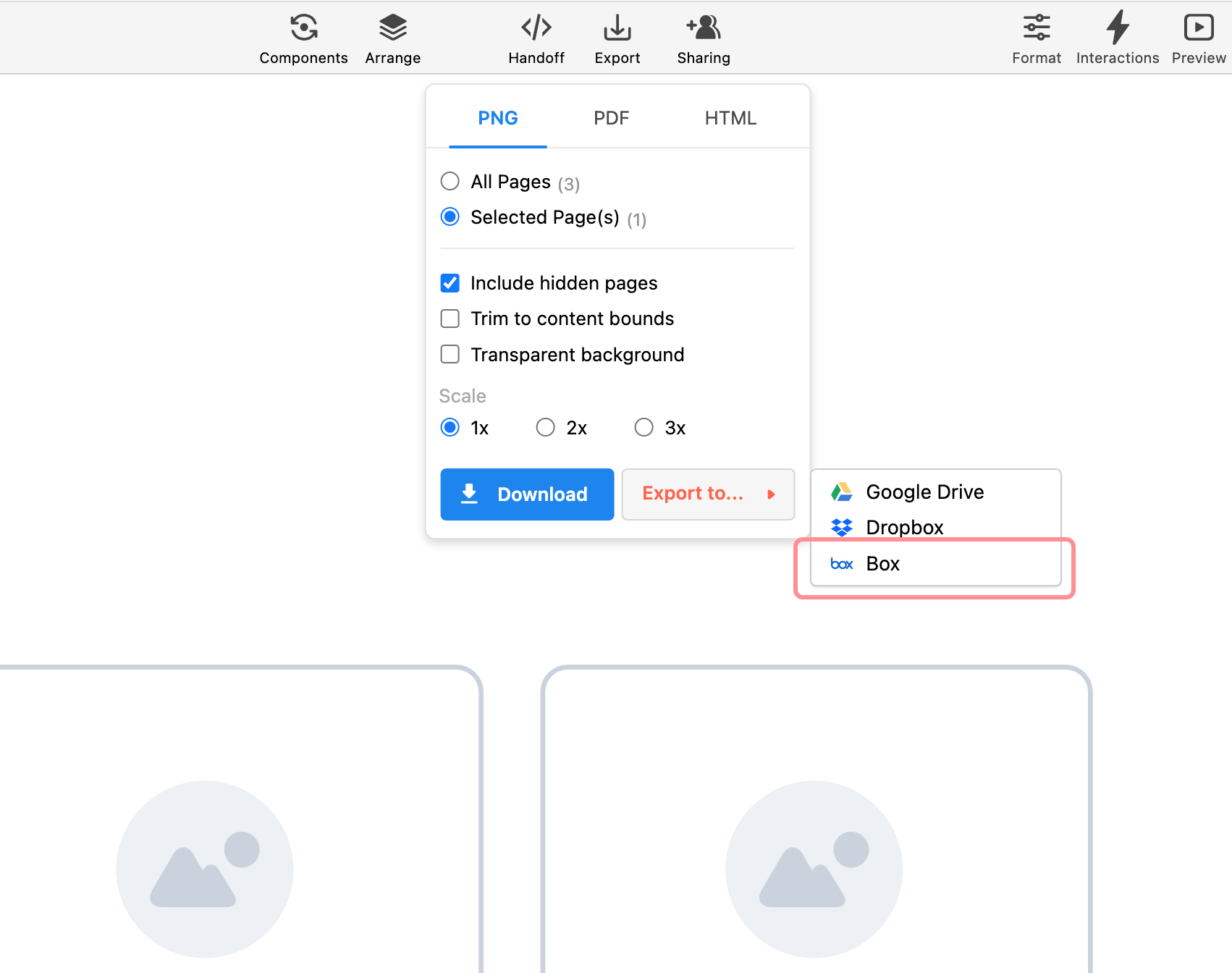Click the Arrange layers icon

coord(392,28)
